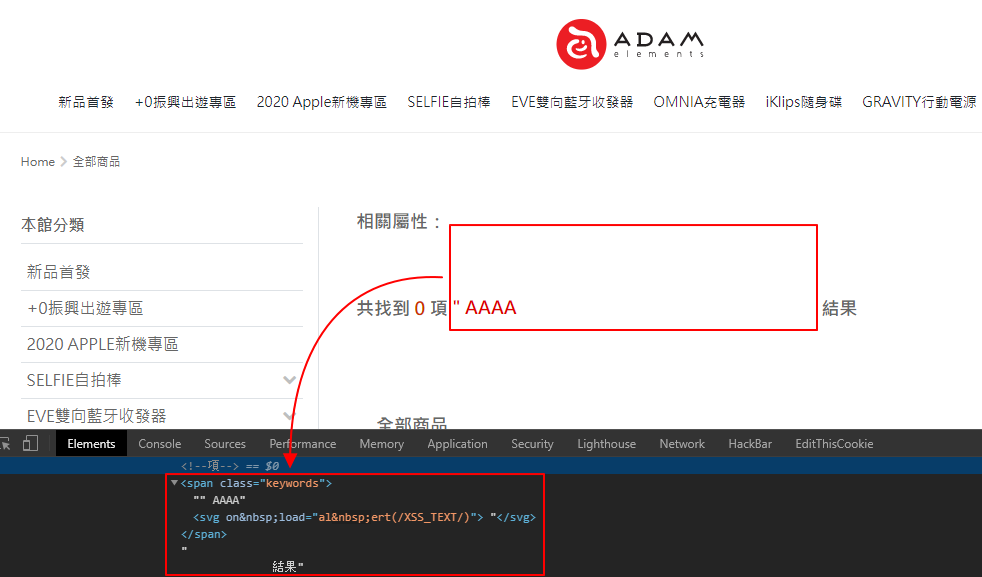
Task: Select the closing </span> tag line
Action: (204, 534)
